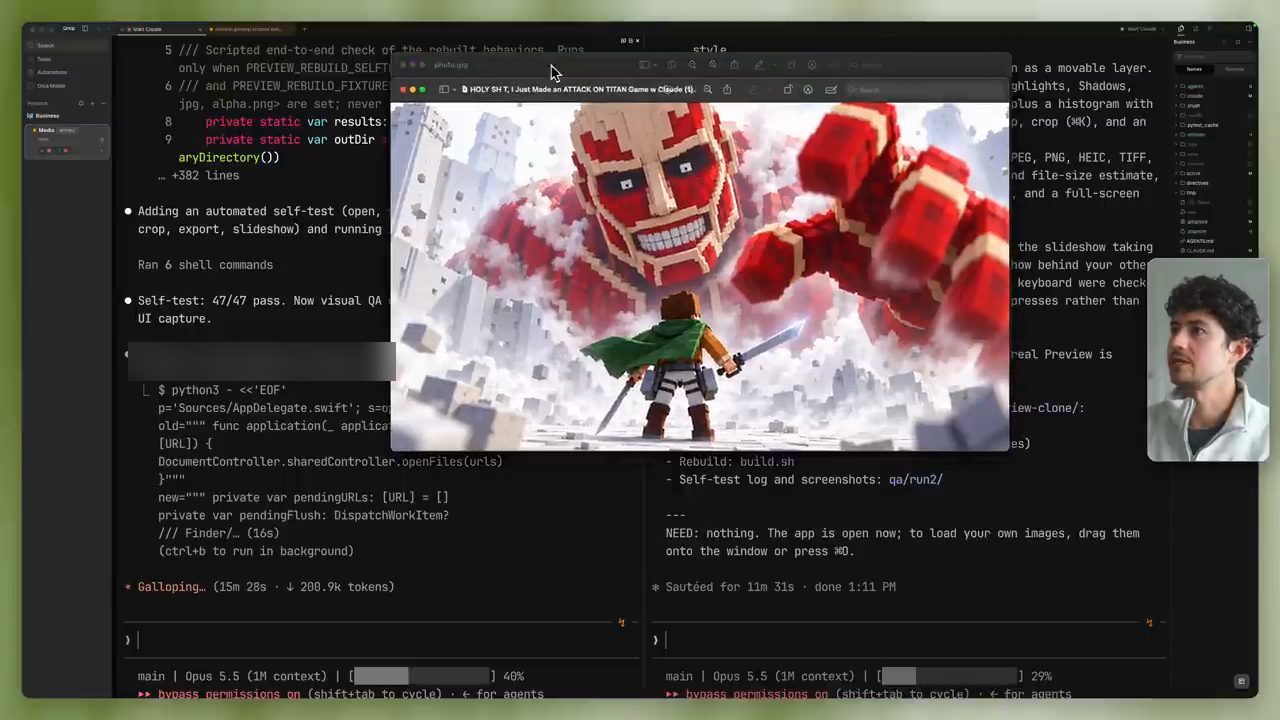Open markup toolbar in the ATTACK ON TITAN window
The image size is (1280, 720).
808,89
